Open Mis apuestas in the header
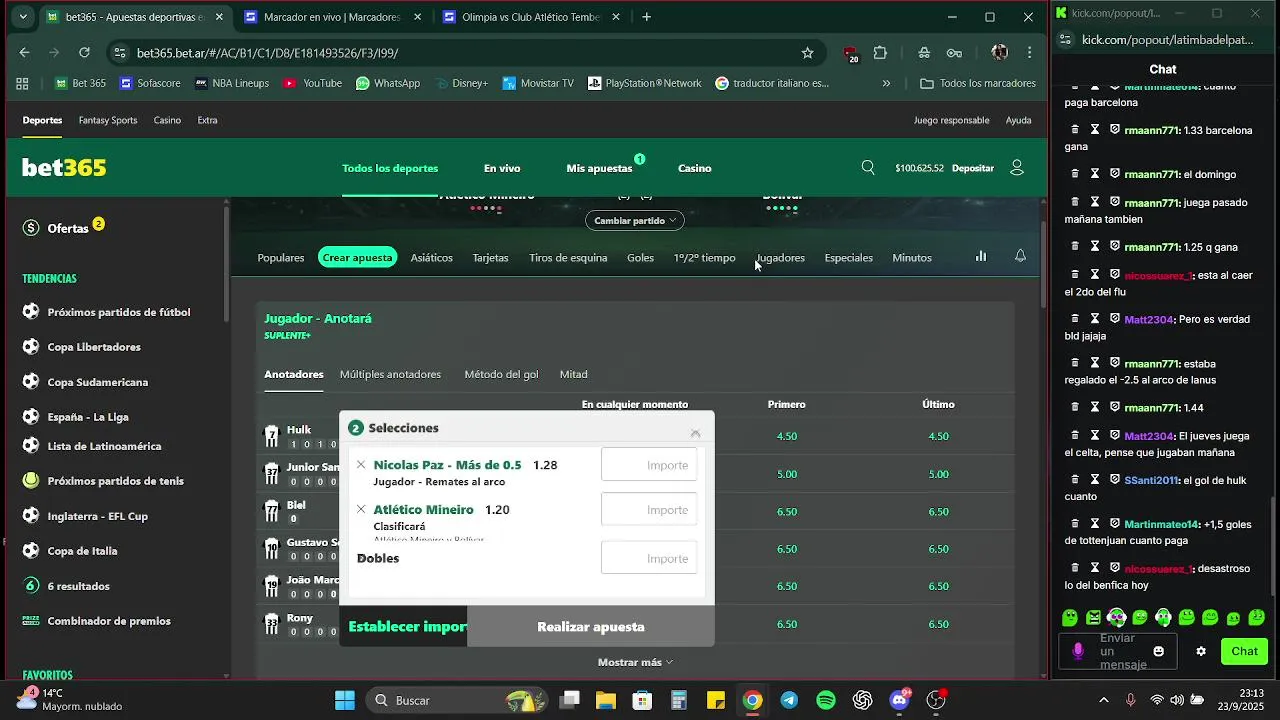Screen dimensions: 1280x720 click(599, 168)
